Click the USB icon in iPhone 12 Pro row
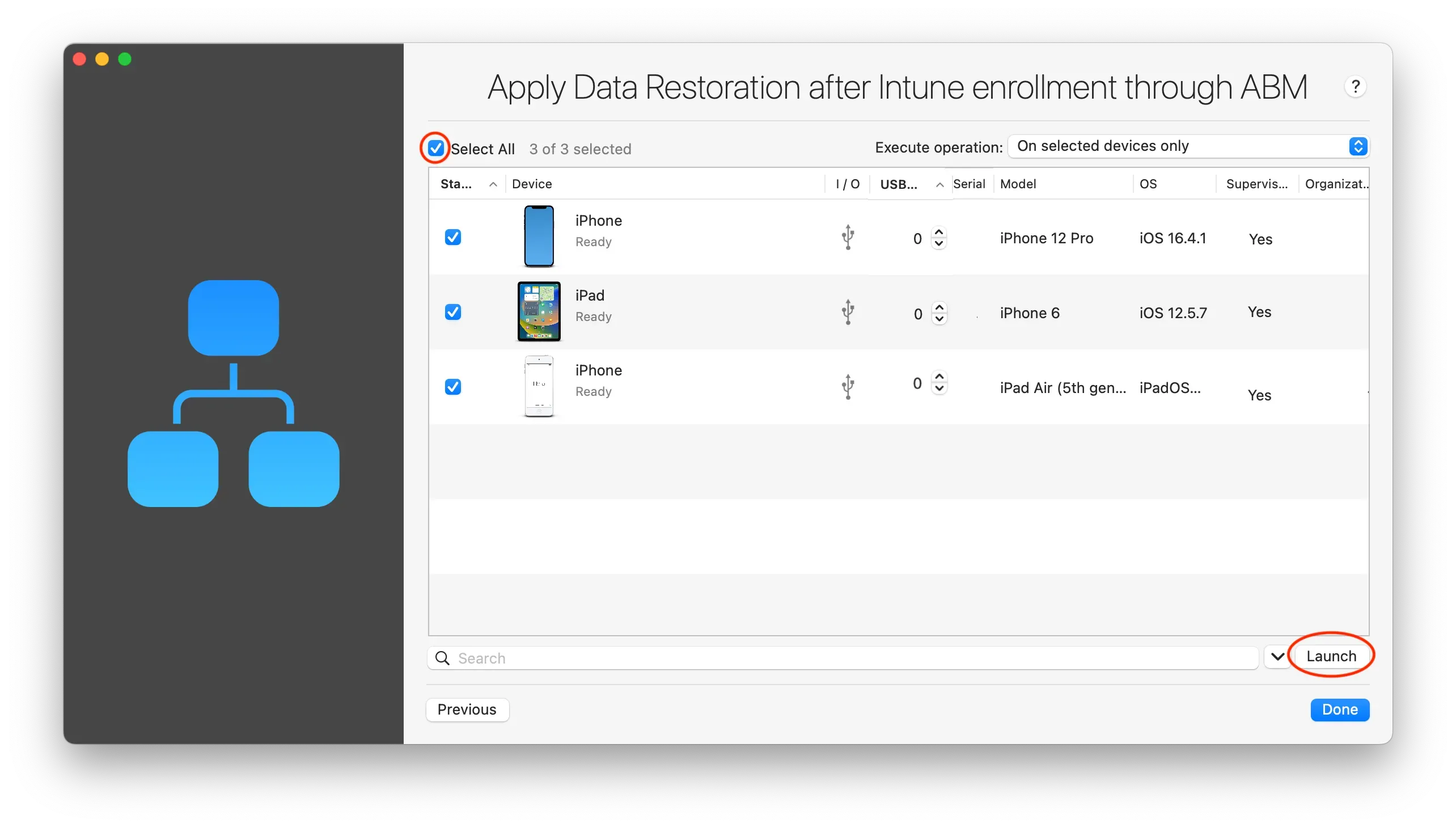Viewport: 1456px width, 828px height. (848, 237)
